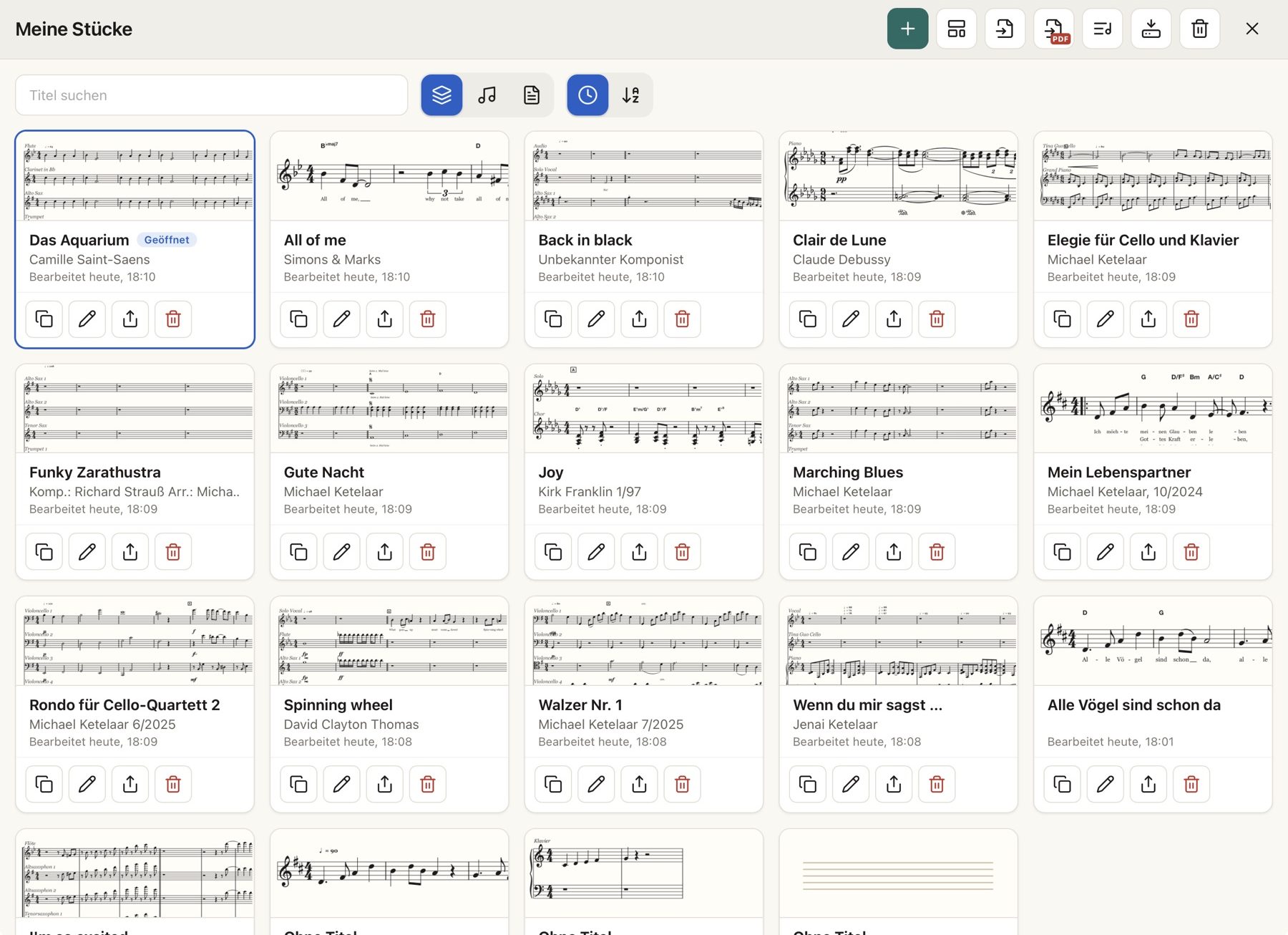Share the Marching Blues piece
The image size is (1288, 935).
click(x=893, y=551)
